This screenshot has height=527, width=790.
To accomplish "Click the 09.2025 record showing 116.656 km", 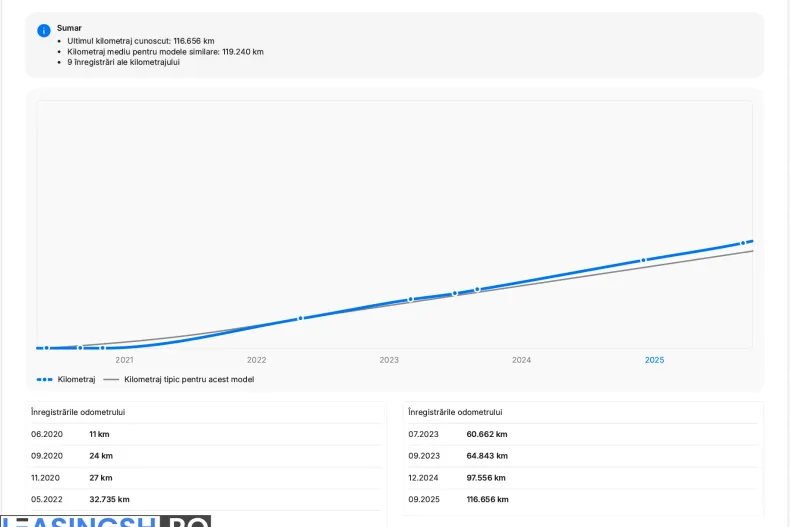I will tap(582, 499).
